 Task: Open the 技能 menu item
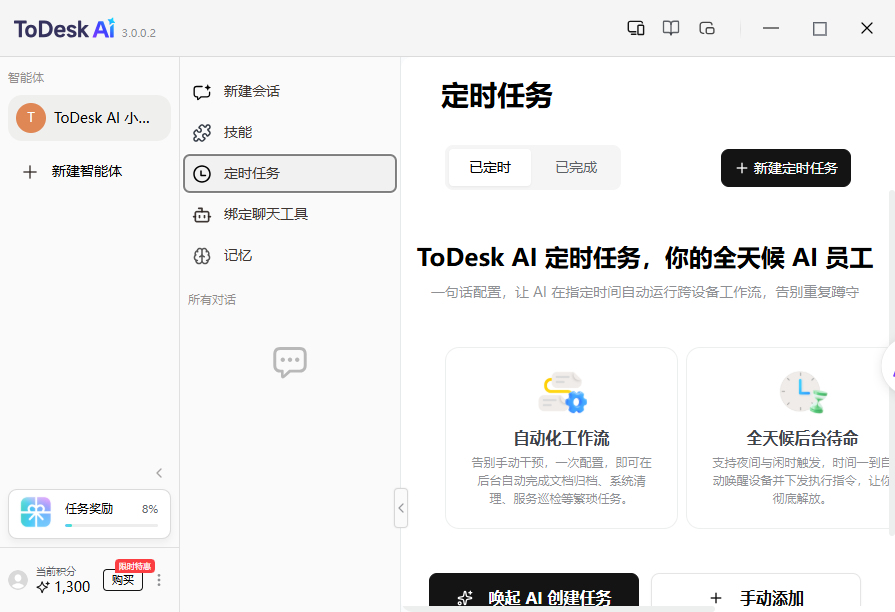pos(290,132)
